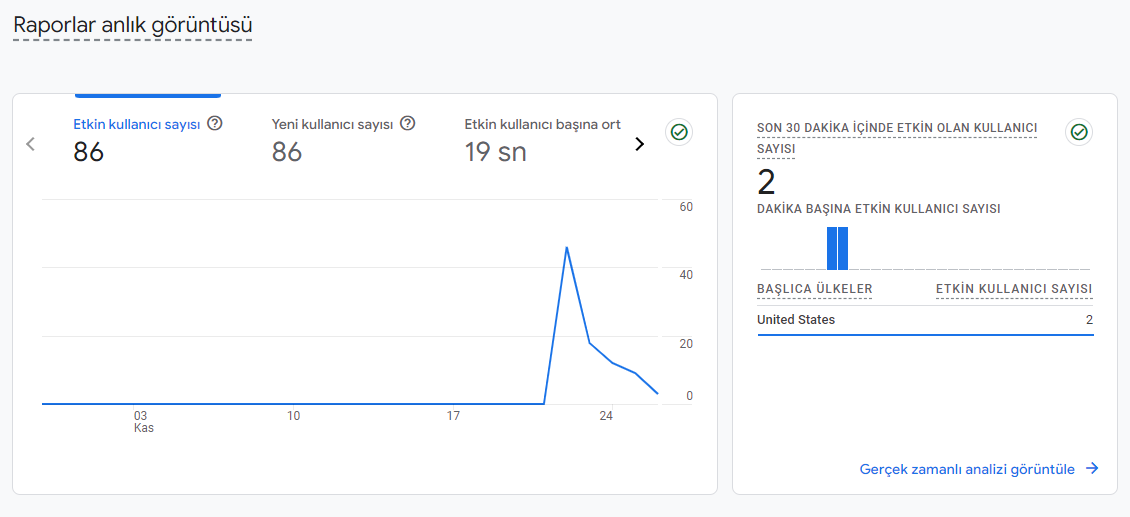The height and width of the screenshot is (517, 1130).
Task: Show previous metrics with left chevron
Action: [x=30, y=144]
